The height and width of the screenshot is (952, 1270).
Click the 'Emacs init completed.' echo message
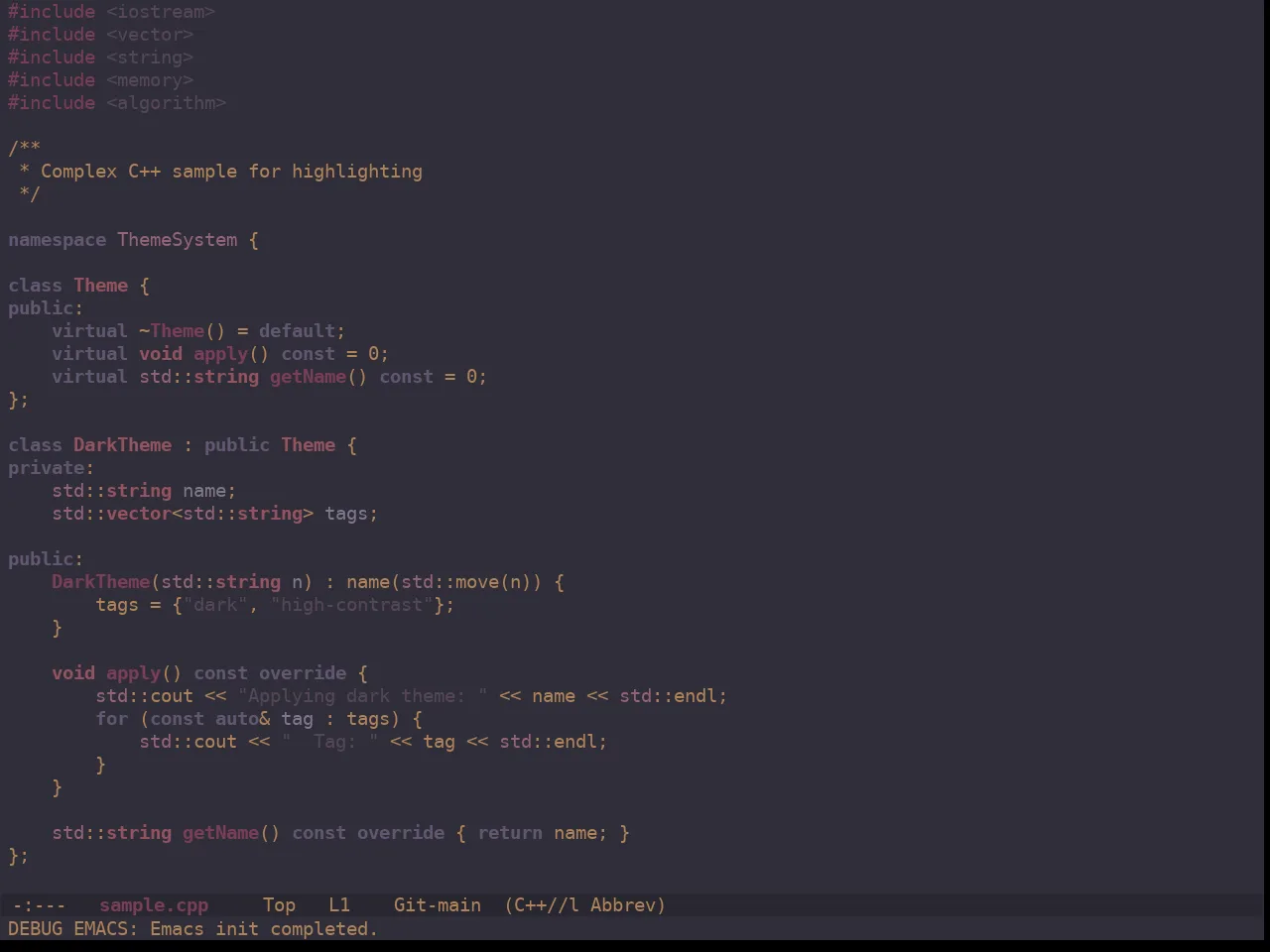(264, 929)
